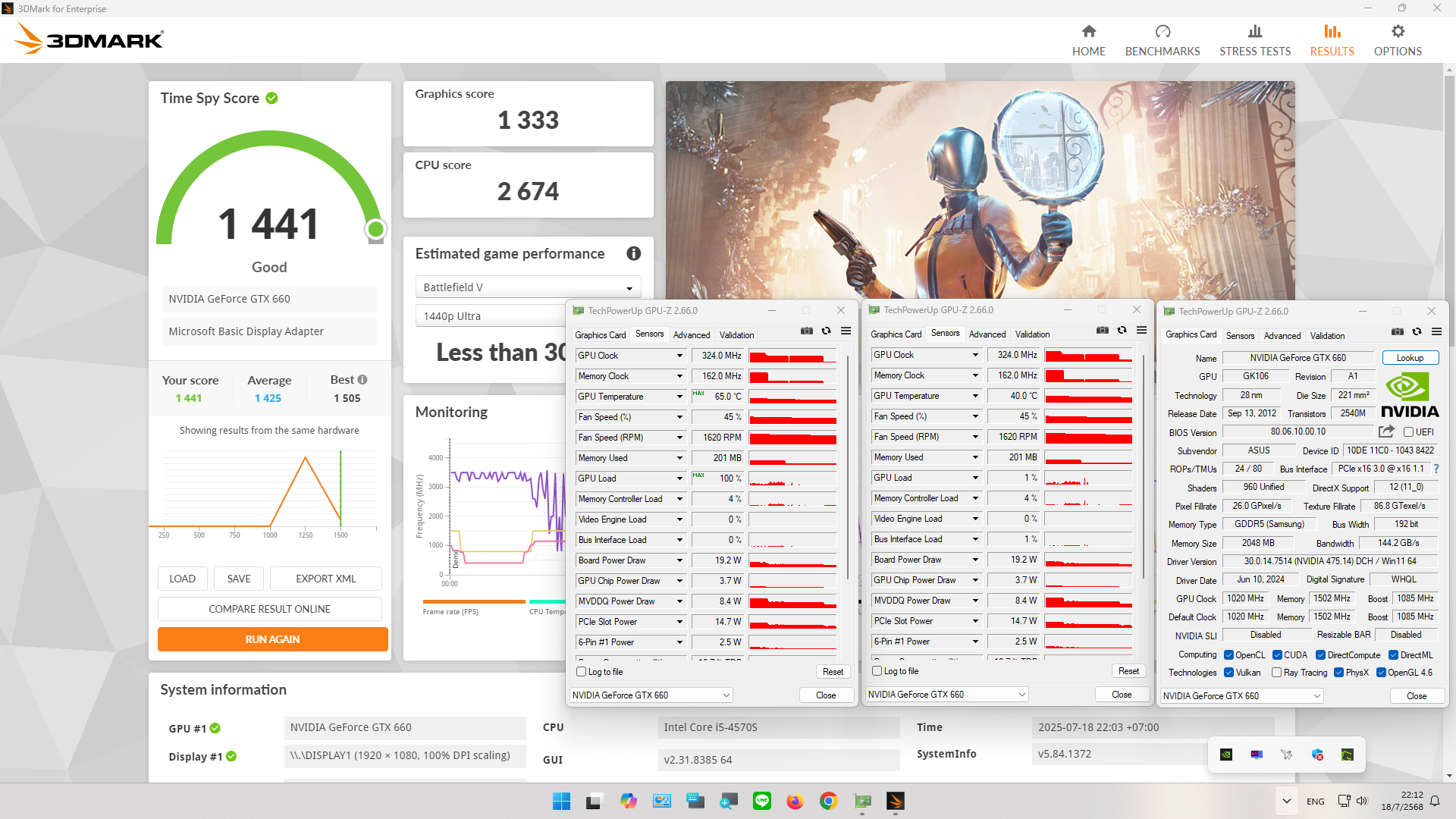Open the Benchmarks section in 3DMark

point(1162,40)
